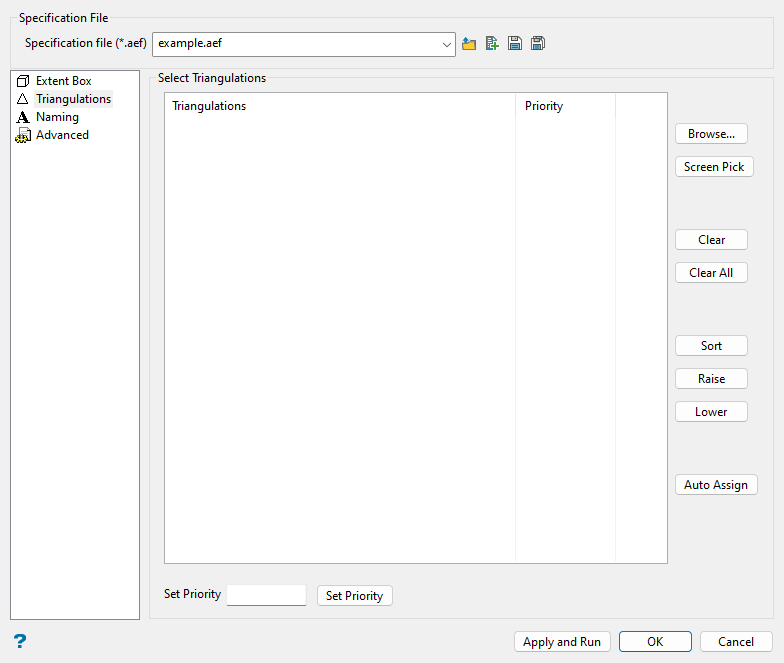The image size is (784, 663).
Task: Click the Sort button
Action: (711, 346)
